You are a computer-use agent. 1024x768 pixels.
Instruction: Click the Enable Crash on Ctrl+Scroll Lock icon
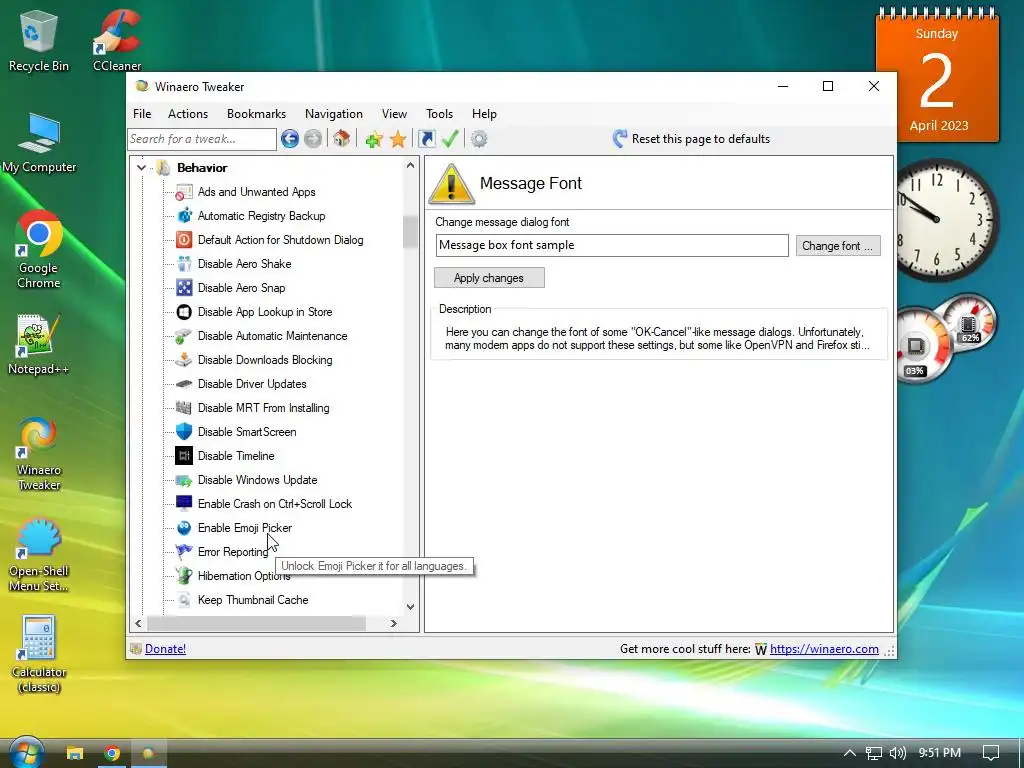184,504
